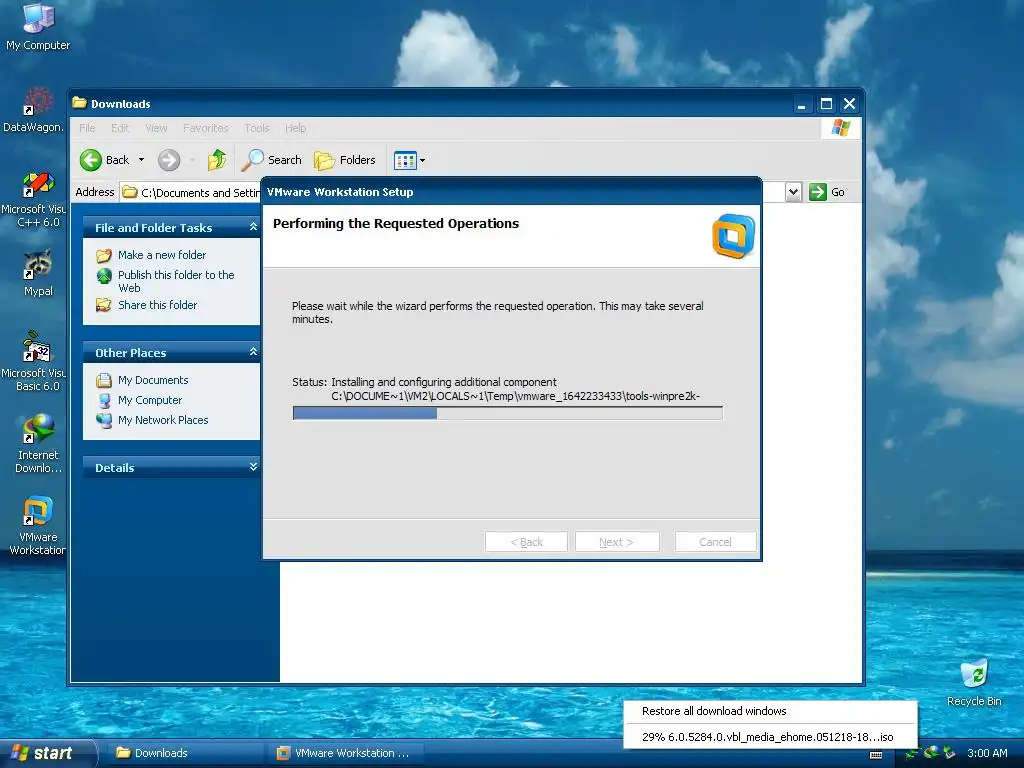Viewport: 1024px width, 768px height.
Task: Click Next in VMware Workstation Setup
Action: point(616,541)
